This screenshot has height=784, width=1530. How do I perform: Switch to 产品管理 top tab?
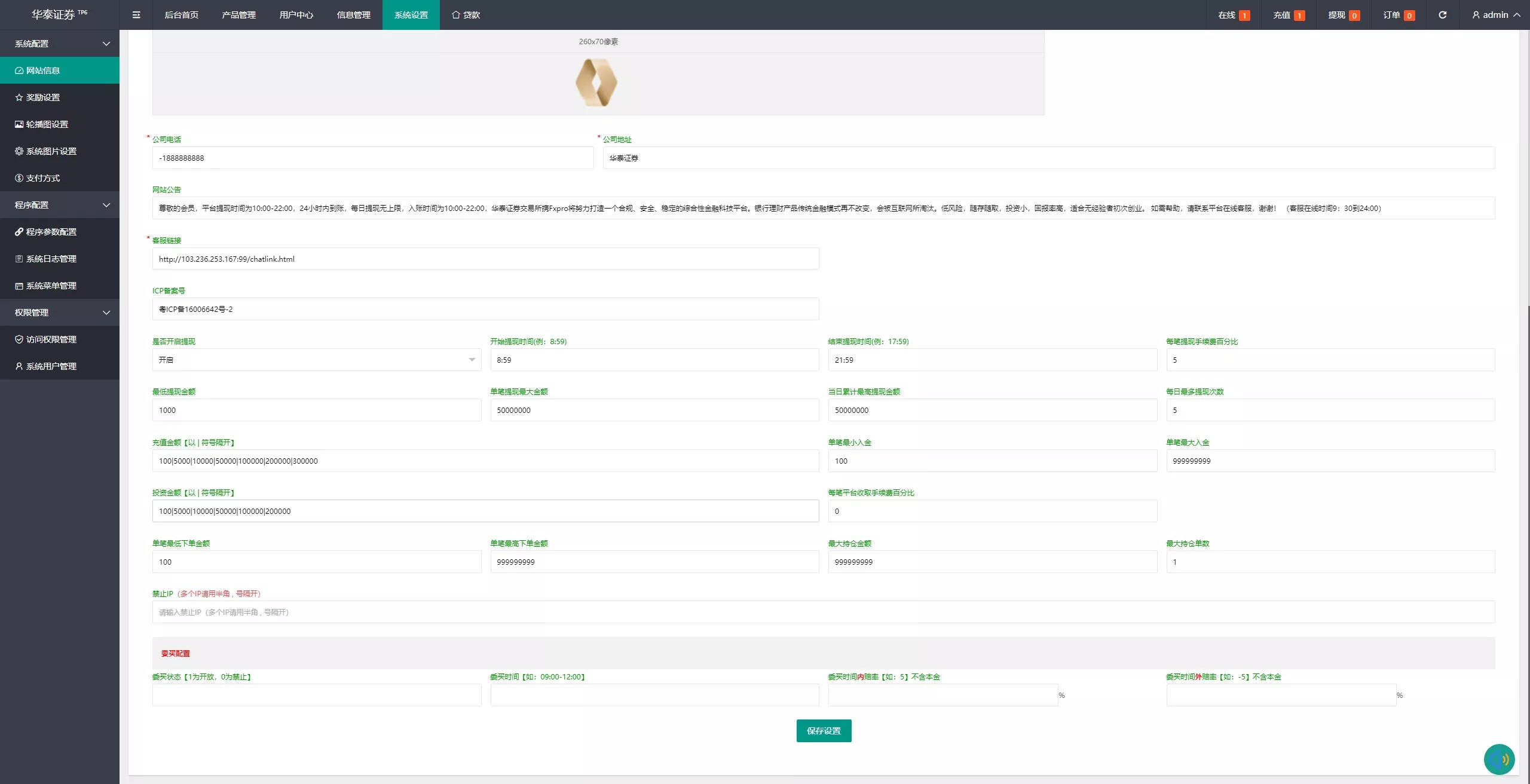(x=238, y=15)
